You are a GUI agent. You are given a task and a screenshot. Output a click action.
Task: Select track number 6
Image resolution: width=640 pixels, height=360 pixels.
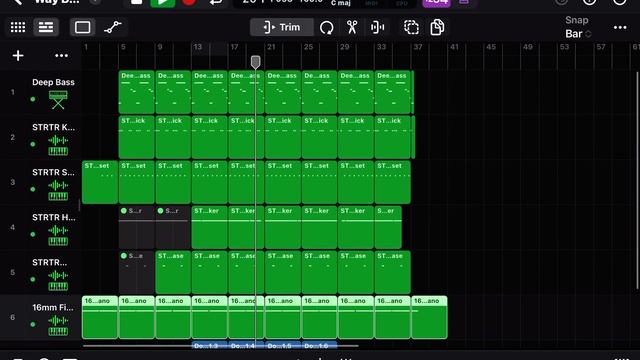(x=13, y=317)
